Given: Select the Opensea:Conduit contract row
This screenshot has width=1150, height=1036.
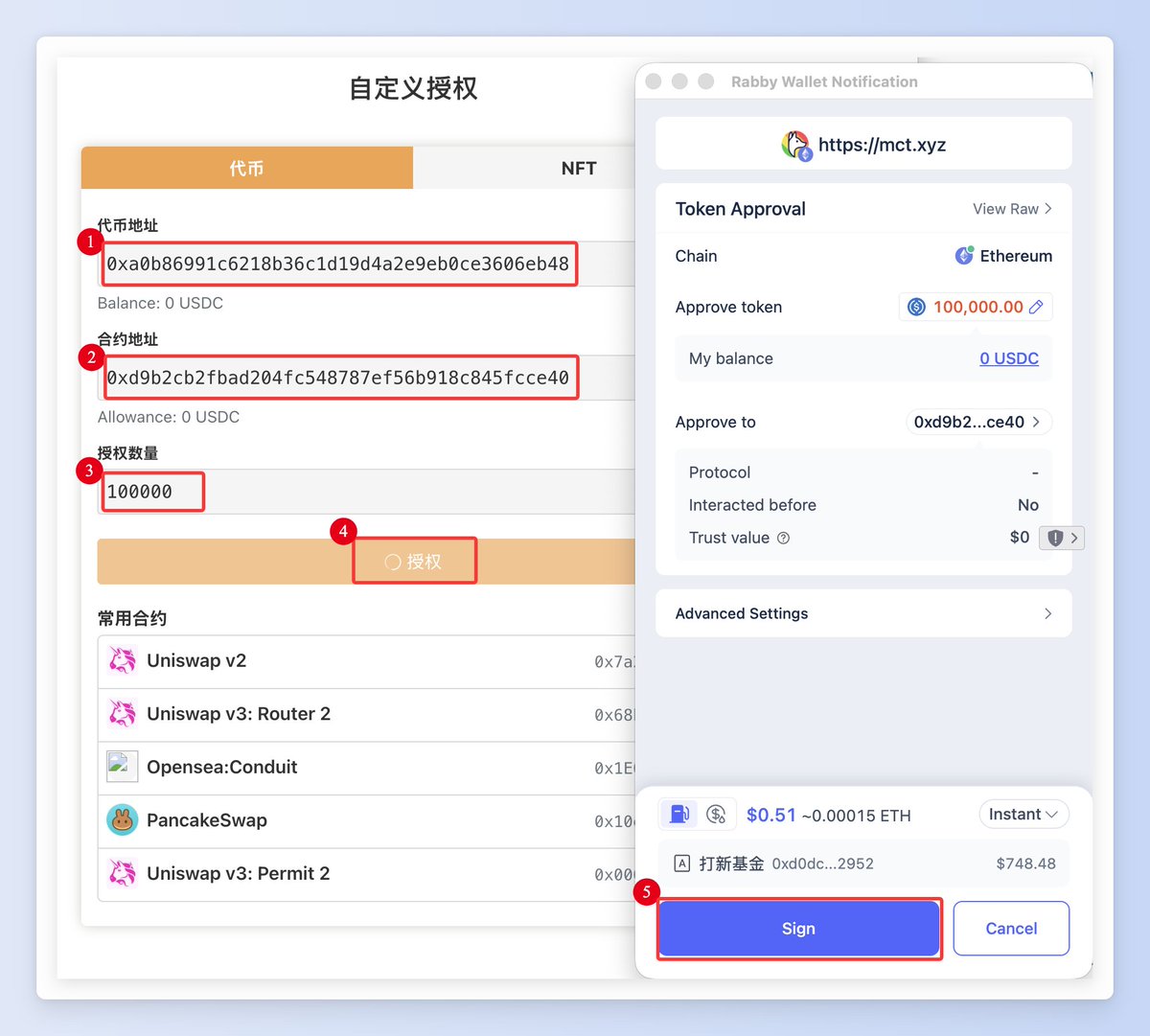Looking at the screenshot, I should (x=367, y=768).
